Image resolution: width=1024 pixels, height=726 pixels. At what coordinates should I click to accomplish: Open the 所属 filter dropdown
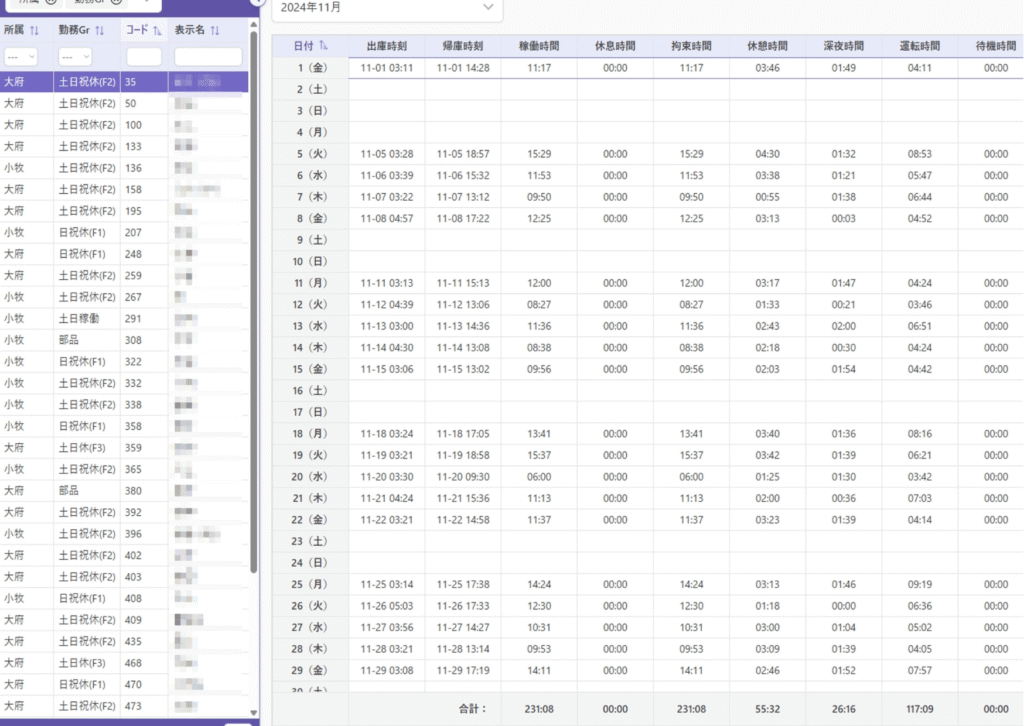(20, 57)
